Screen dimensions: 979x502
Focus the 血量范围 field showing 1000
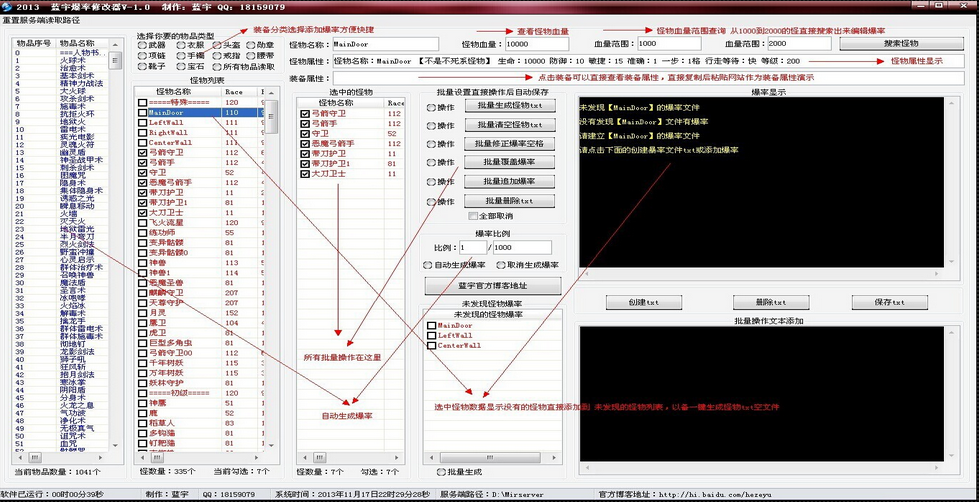pyautogui.click(x=668, y=44)
